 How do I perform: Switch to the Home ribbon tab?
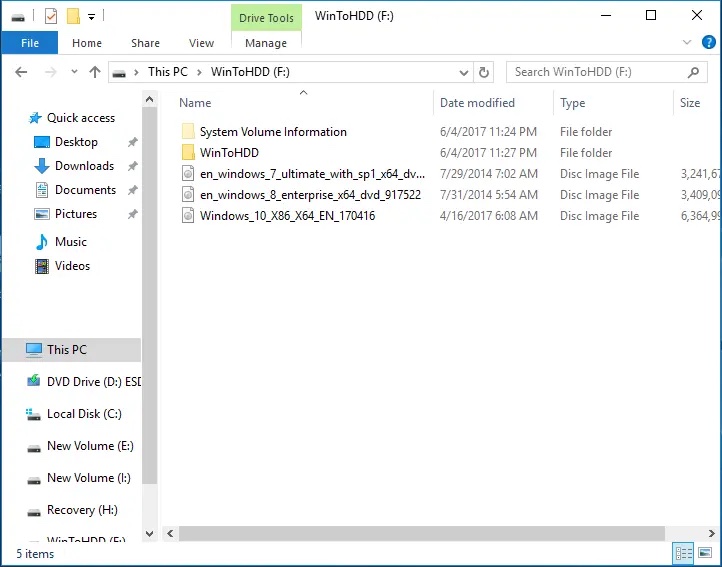[x=87, y=43]
